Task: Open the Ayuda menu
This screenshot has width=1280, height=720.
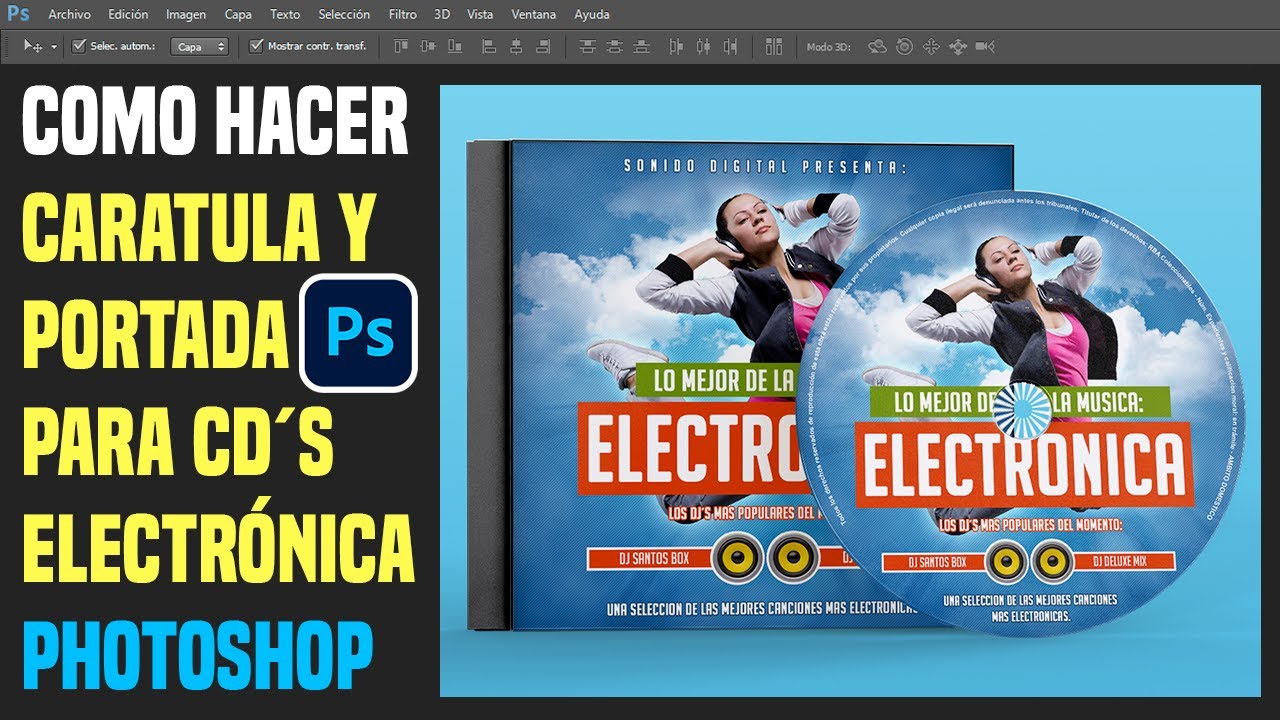Action: [592, 15]
